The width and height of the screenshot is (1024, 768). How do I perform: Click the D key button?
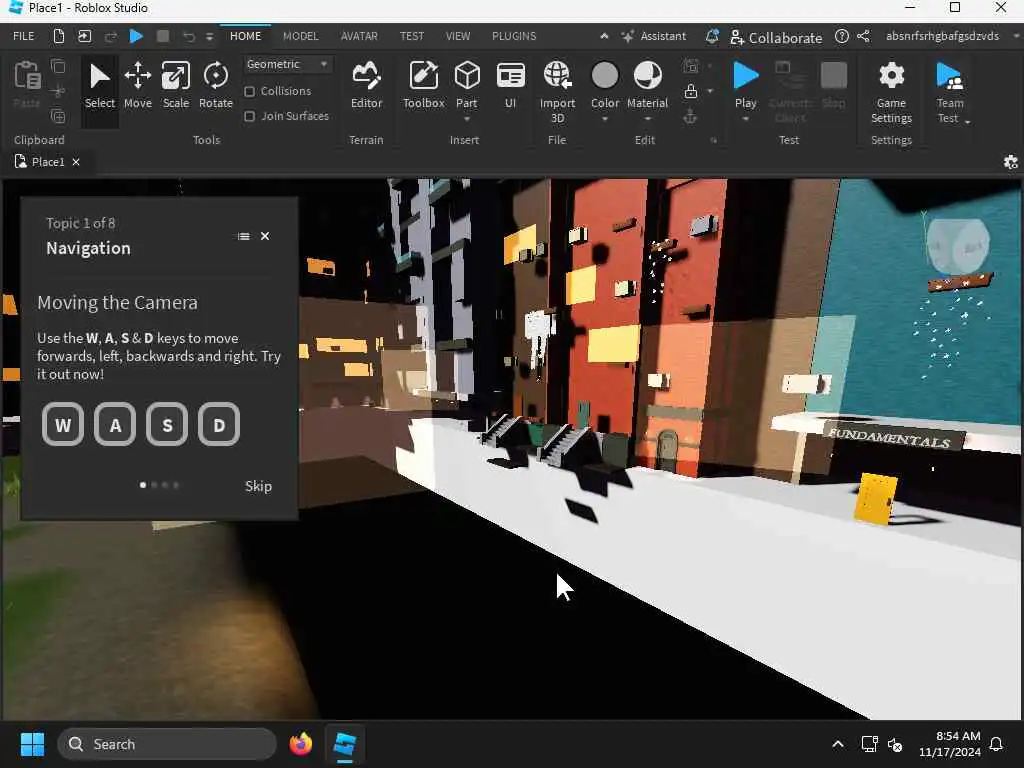tap(219, 424)
